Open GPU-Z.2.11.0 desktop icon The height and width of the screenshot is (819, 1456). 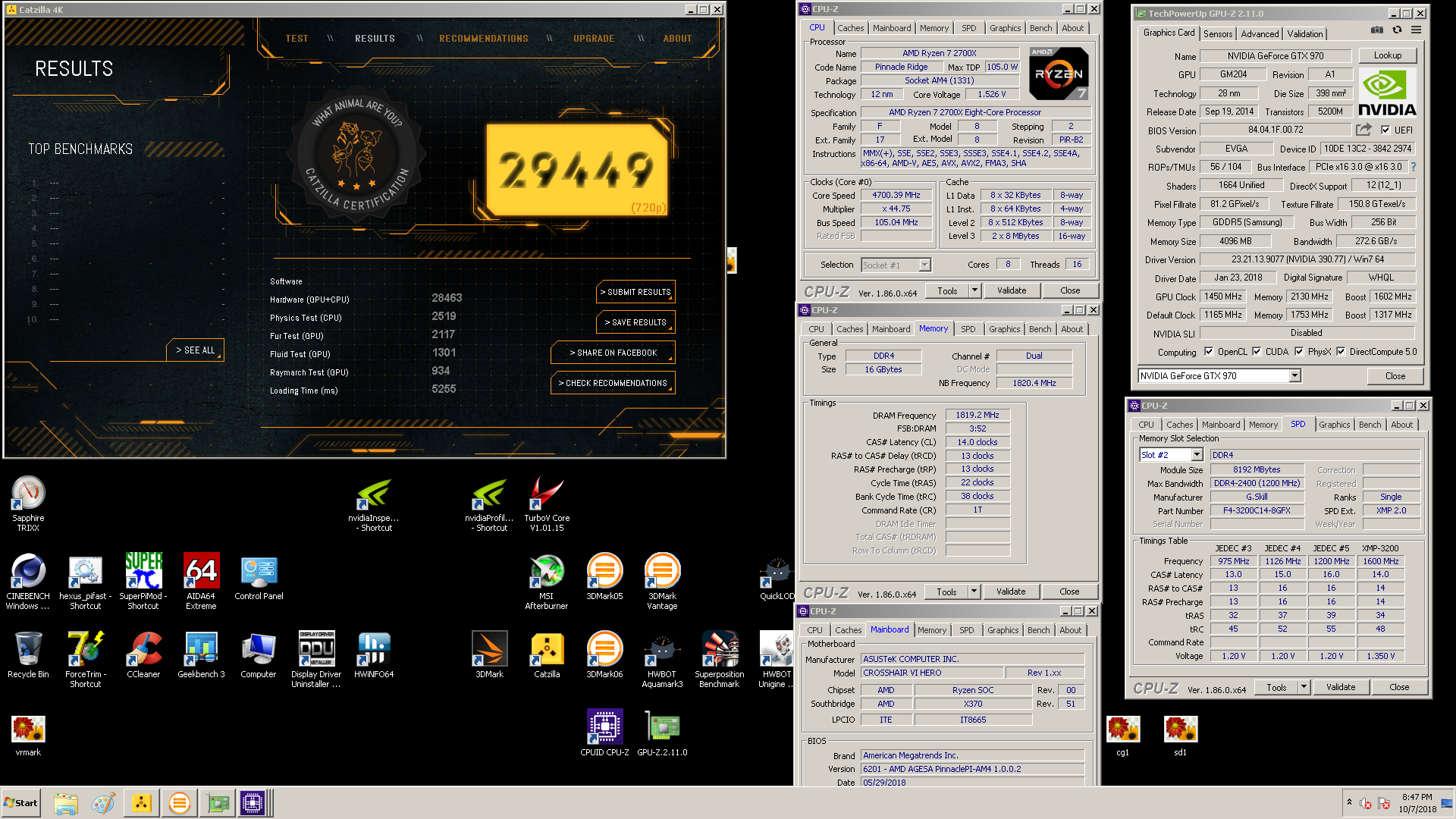[662, 733]
